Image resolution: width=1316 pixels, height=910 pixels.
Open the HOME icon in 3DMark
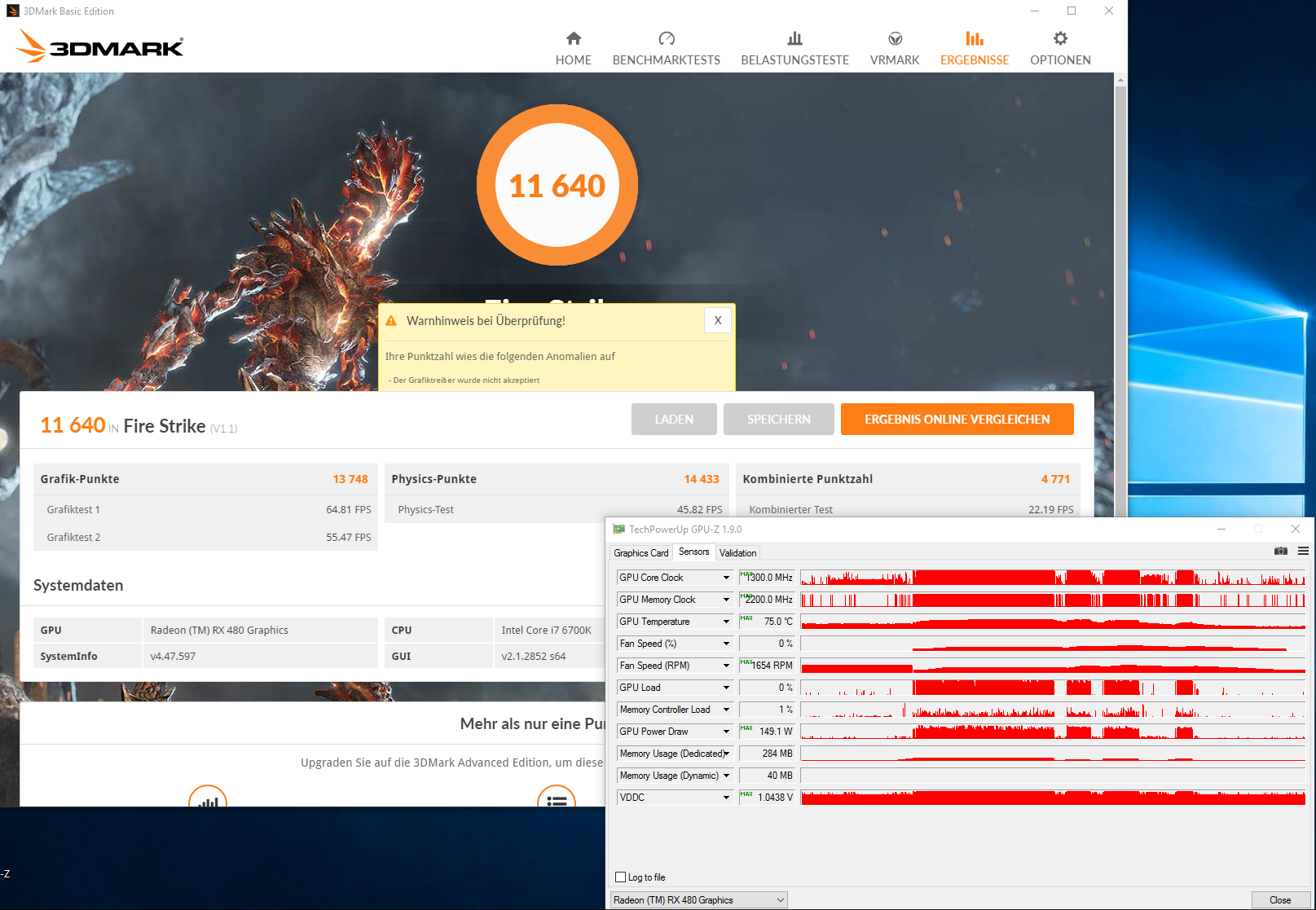point(574,38)
